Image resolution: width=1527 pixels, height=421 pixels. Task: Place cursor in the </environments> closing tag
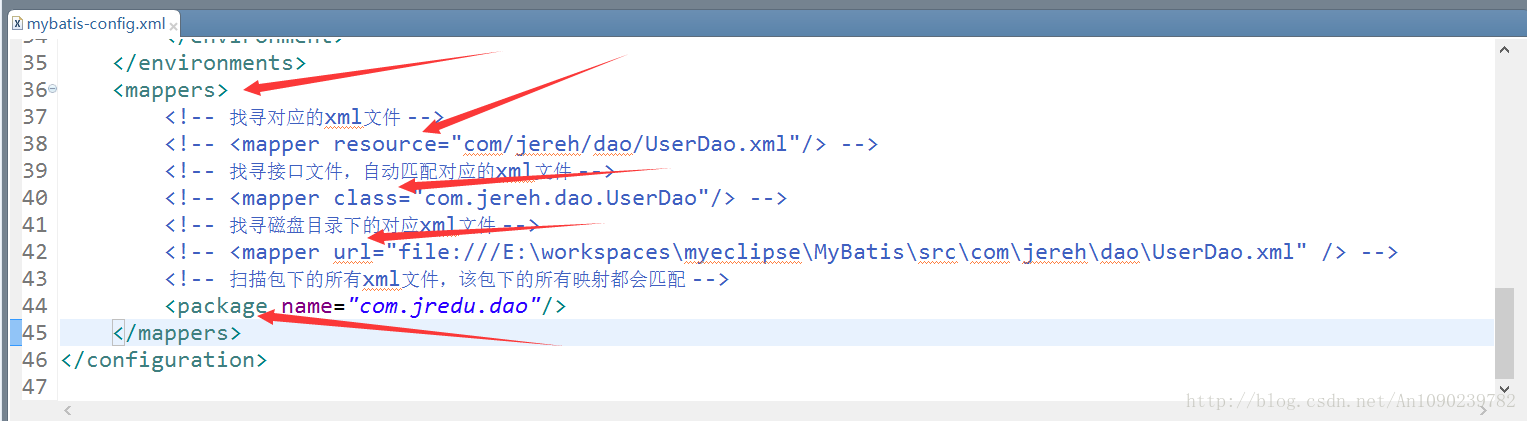click(209, 63)
